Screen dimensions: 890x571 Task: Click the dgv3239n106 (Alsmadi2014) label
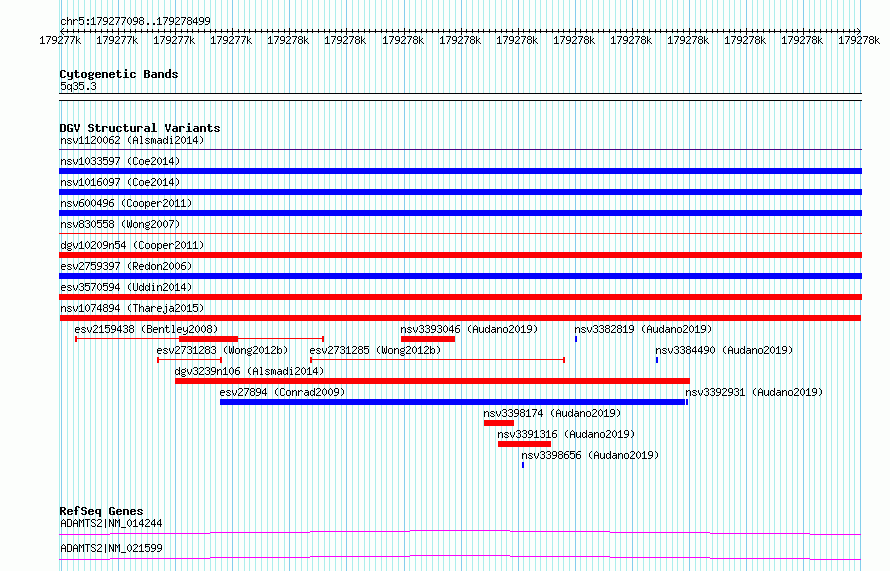tap(249, 371)
